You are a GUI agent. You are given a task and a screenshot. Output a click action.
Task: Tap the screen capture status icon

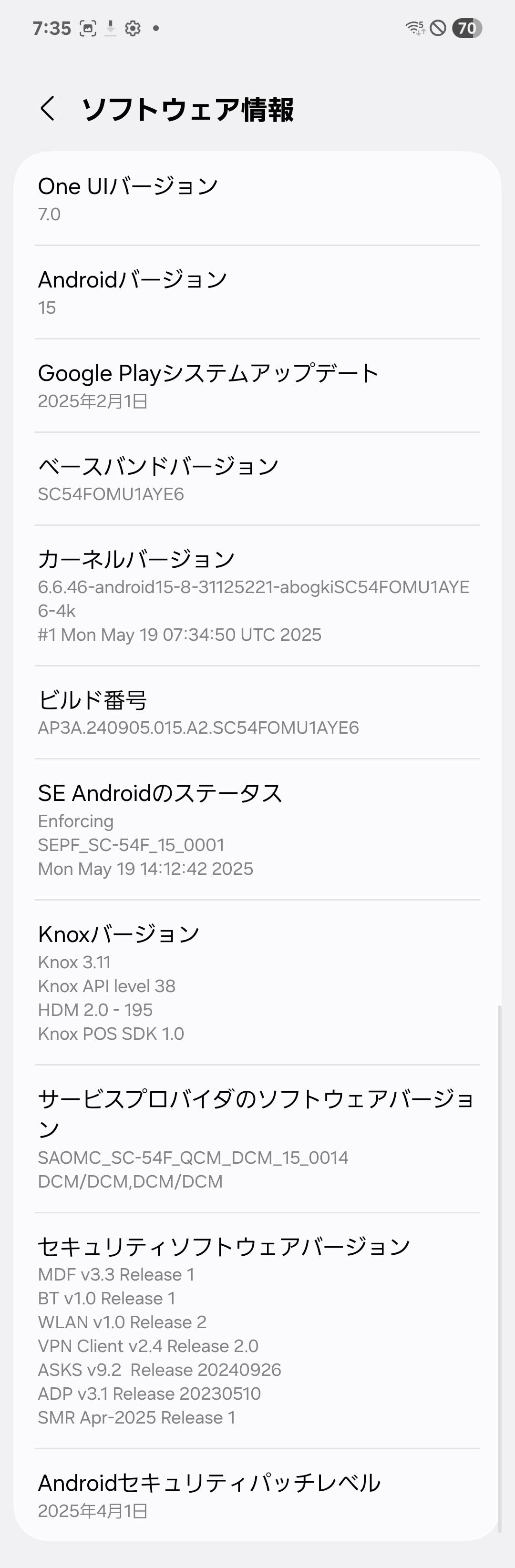click(88, 29)
